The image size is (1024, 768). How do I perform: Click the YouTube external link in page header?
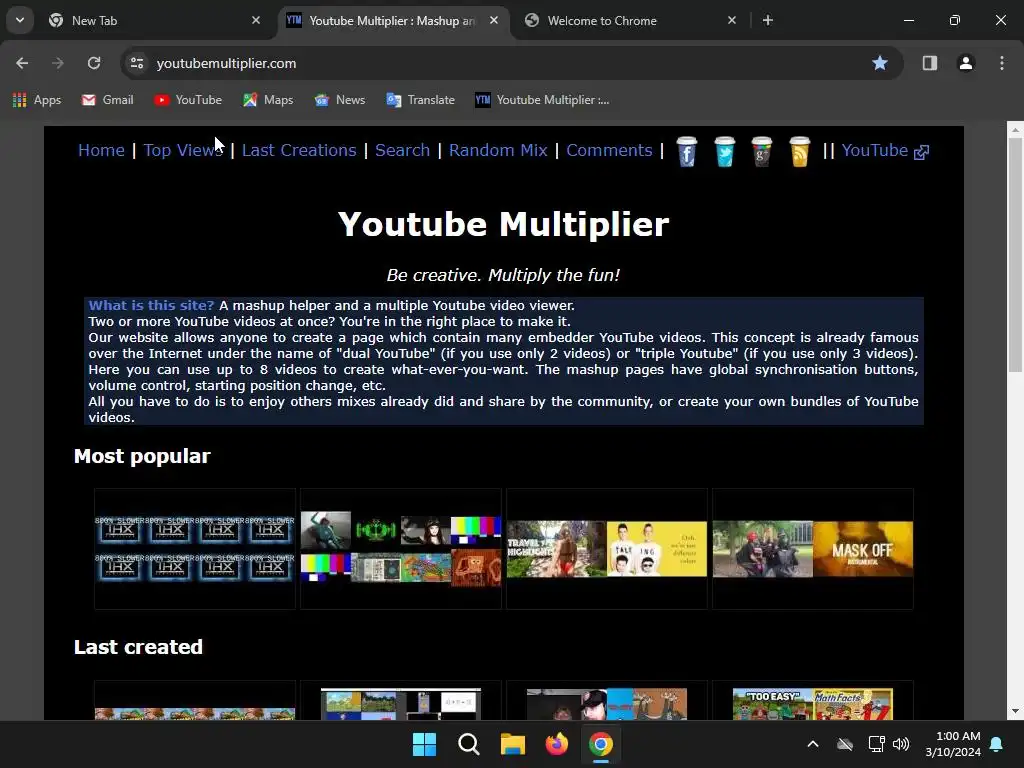click(x=884, y=150)
